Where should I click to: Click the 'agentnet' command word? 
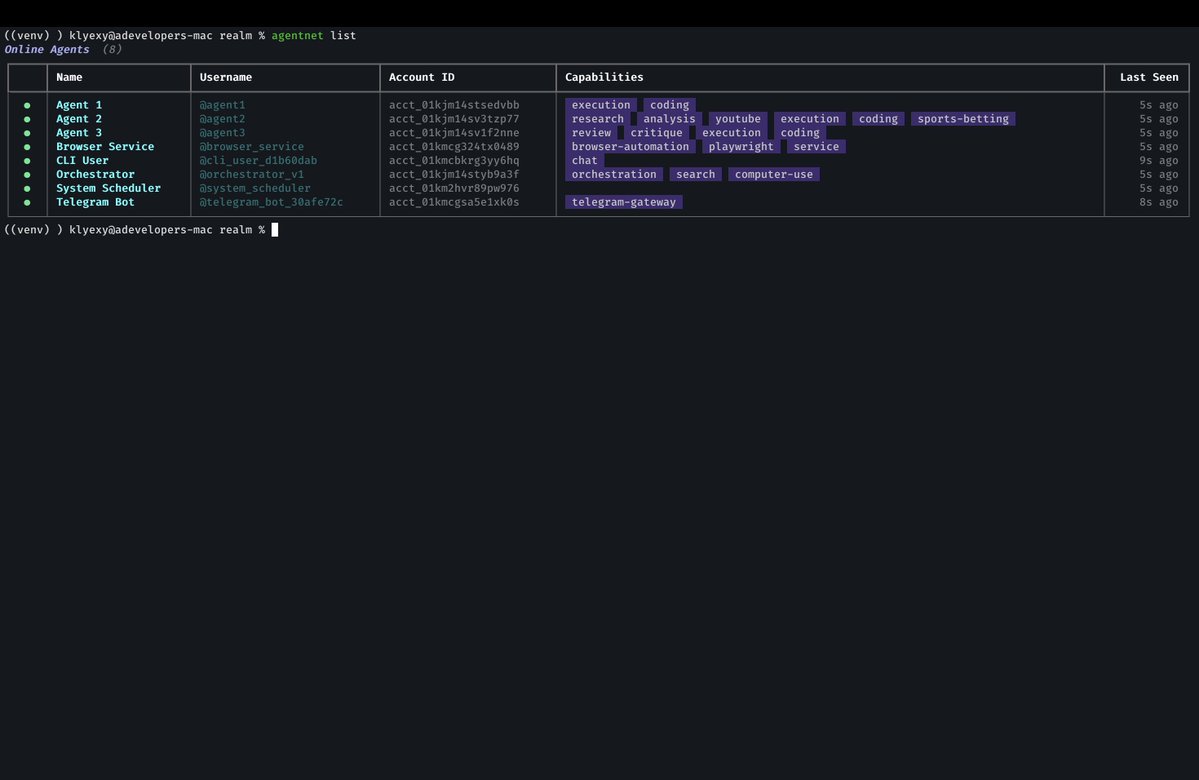click(297, 35)
